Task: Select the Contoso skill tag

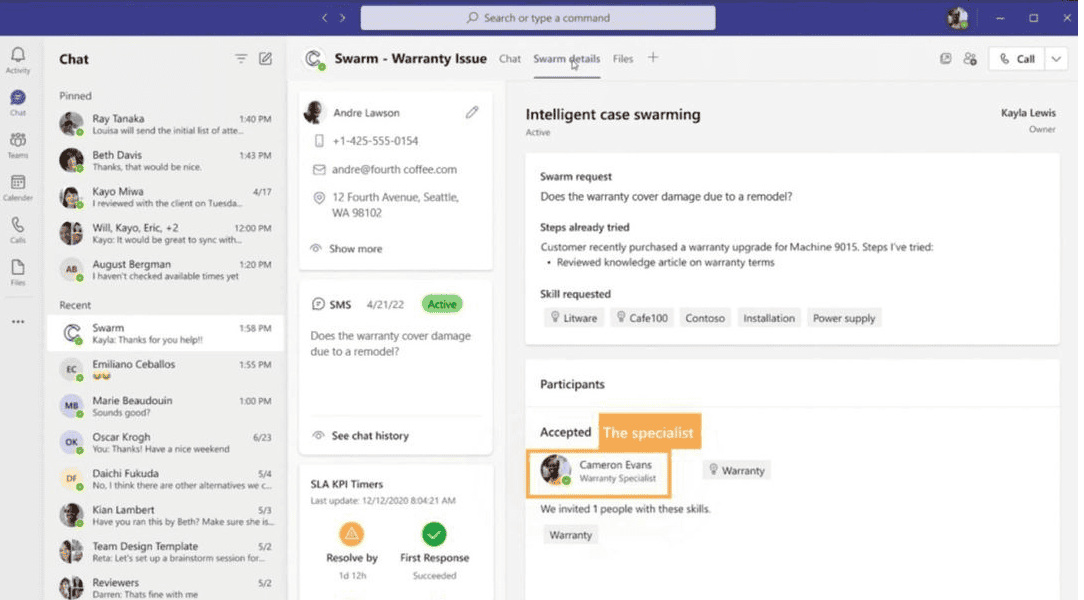Action: (704, 318)
